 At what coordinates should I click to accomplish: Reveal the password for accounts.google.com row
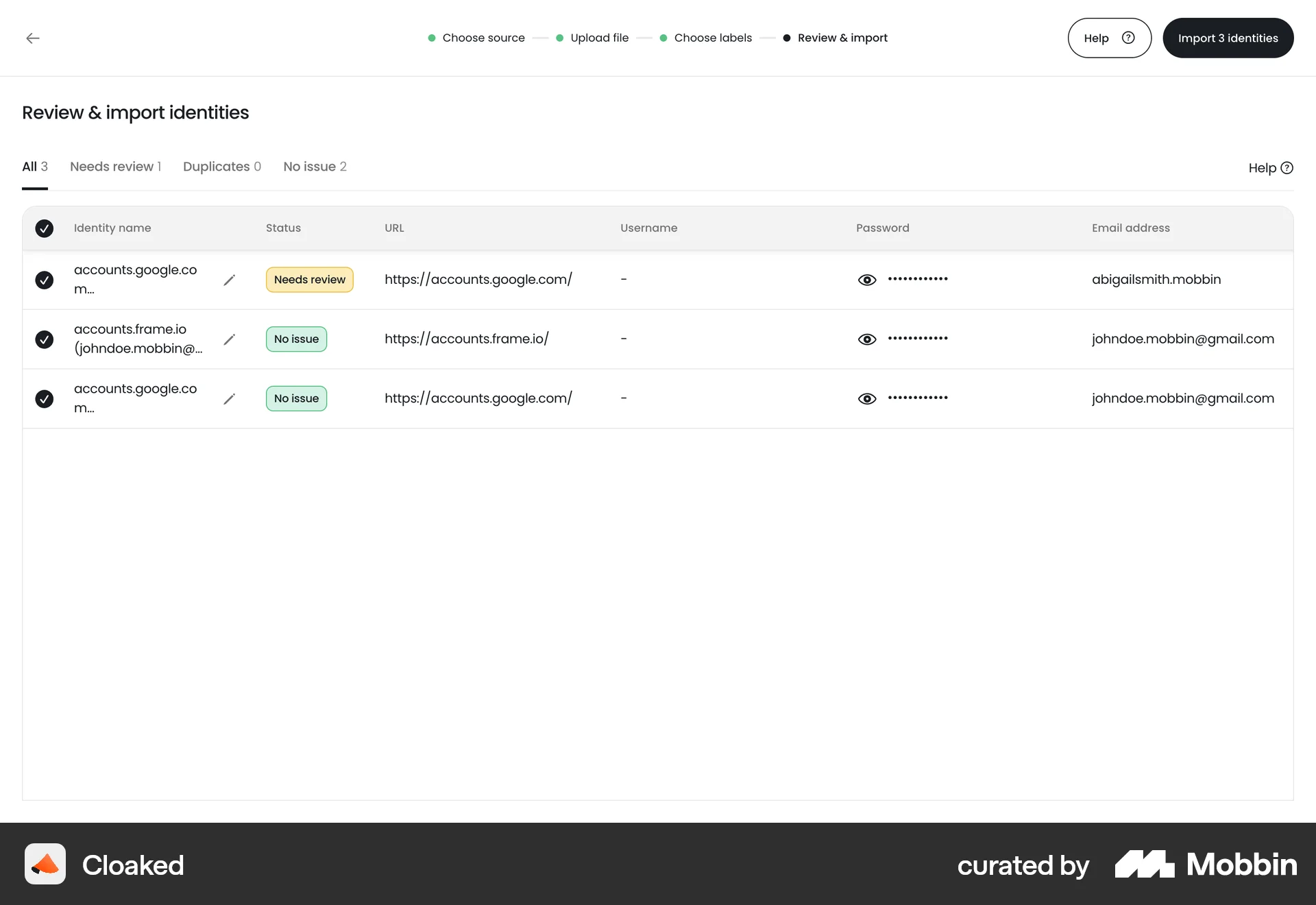(x=868, y=279)
